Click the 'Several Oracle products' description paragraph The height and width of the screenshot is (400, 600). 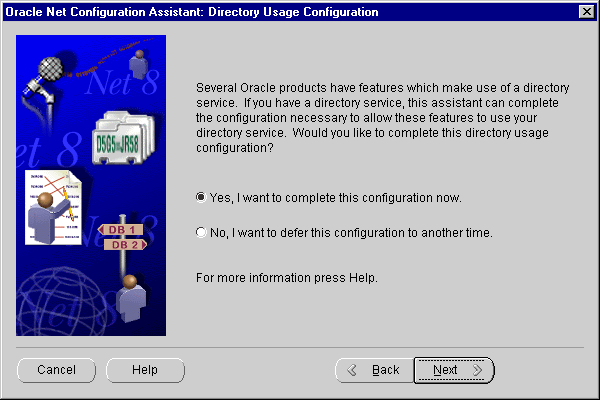[383, 118]
